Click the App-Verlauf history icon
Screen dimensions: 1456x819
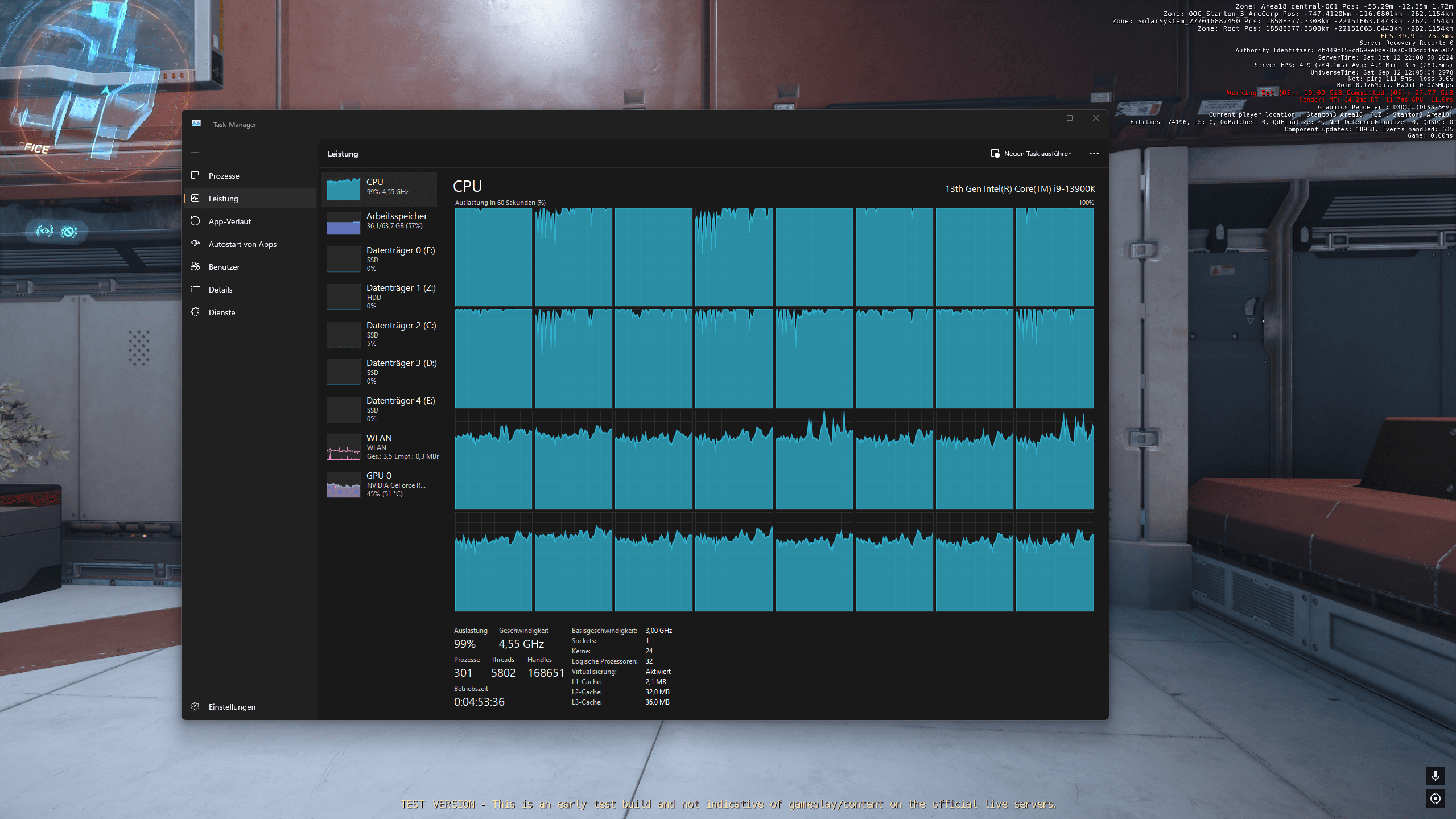tap(195, 221)
